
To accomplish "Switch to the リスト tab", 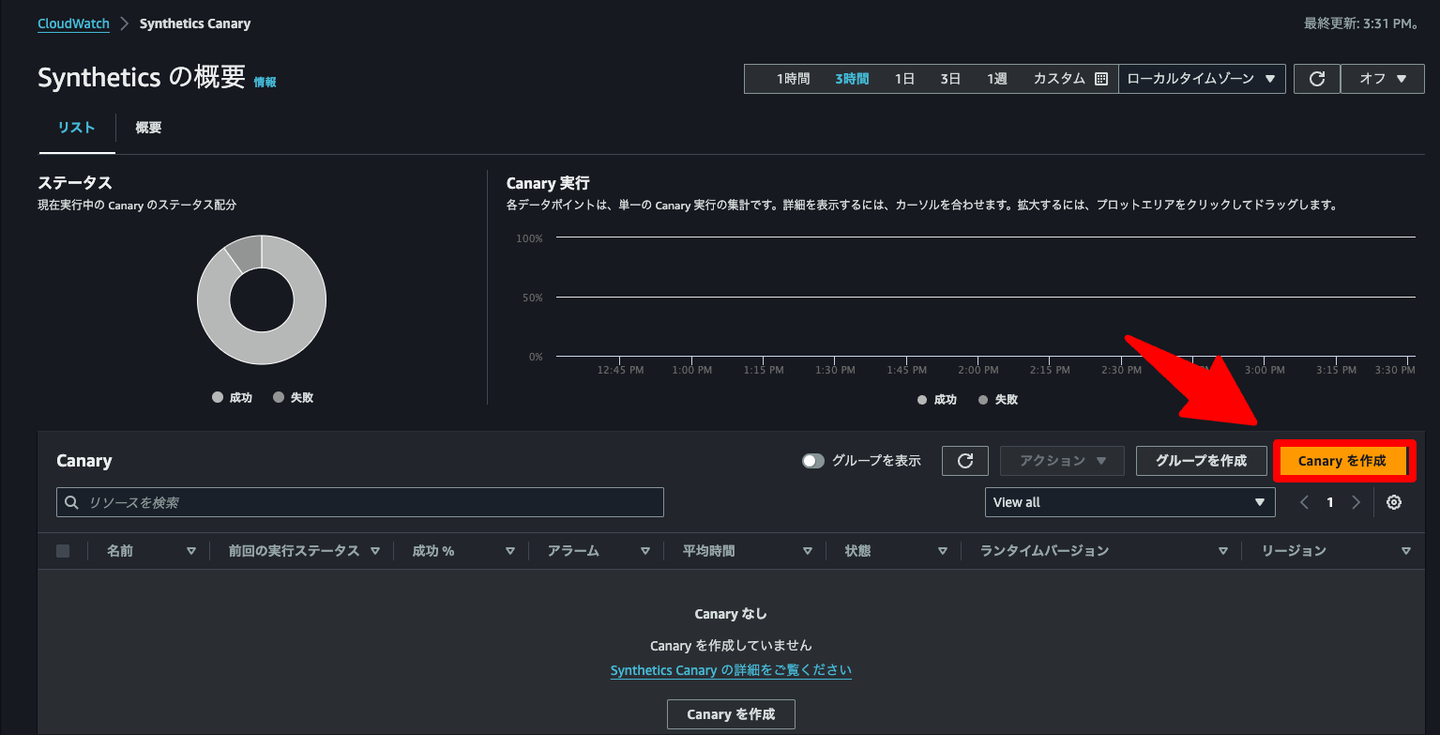I will pos(77,128).
